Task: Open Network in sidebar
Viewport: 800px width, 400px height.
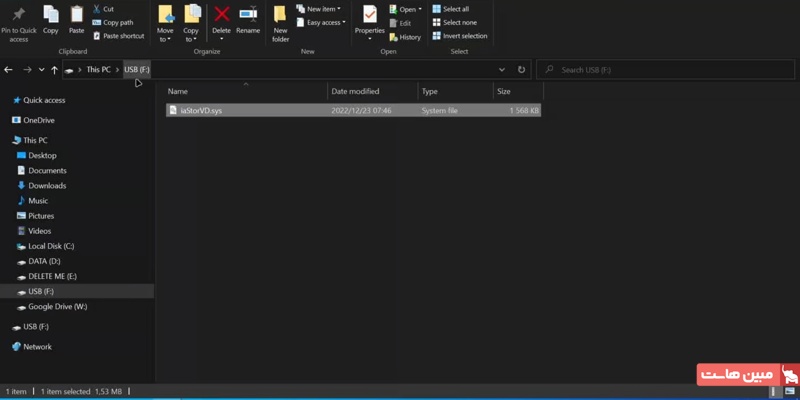Action: click(32, 347)
